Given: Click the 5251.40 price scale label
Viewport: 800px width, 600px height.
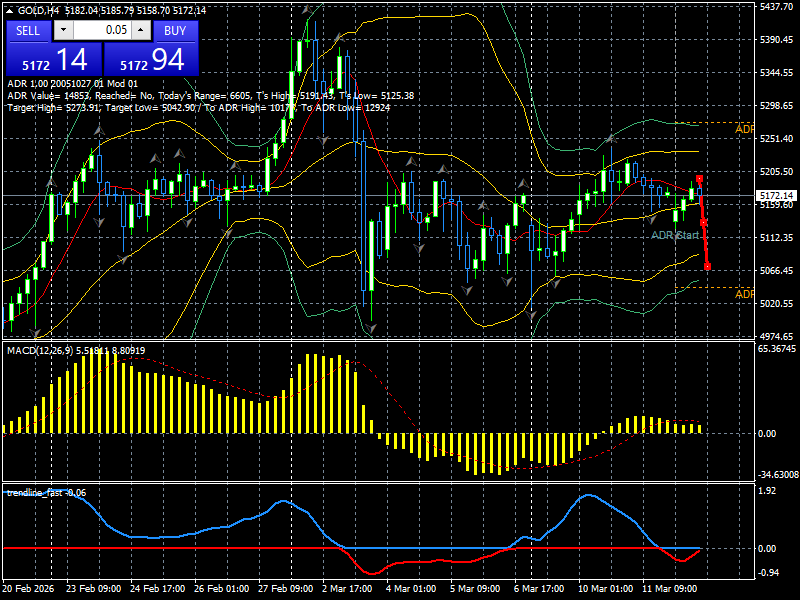Looking at the screenshot, I should click(777, 139).
